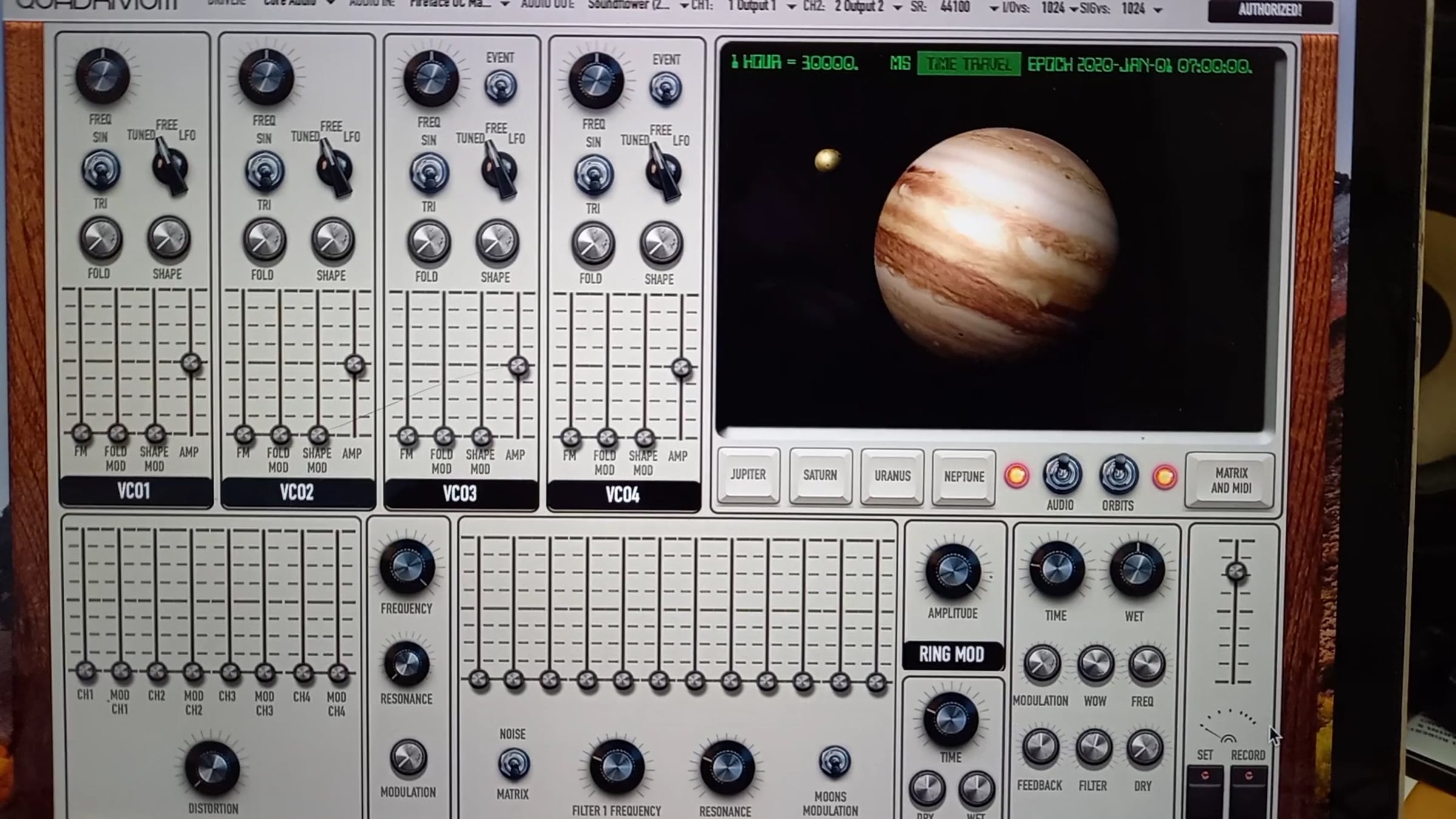Toggle the ORBITS switch

pyautogui.click(x=1119, y=474)
